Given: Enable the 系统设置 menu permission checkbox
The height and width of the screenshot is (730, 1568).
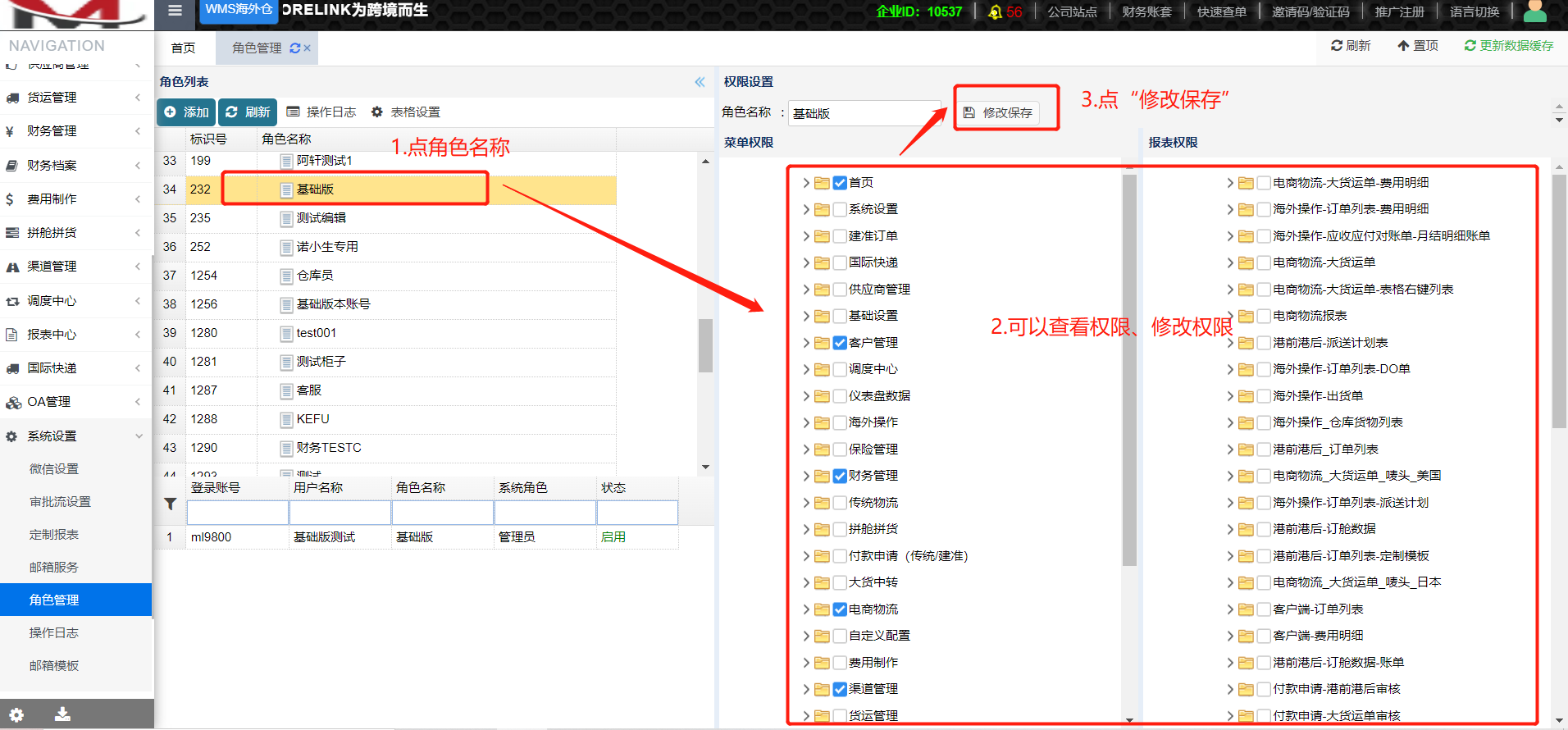Looking at the screenshot, I should (840, 210).
